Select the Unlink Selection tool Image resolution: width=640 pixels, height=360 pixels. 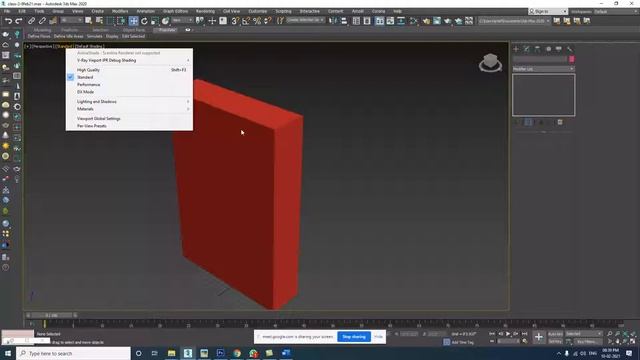pyautogui.click(x=42, y=20)
